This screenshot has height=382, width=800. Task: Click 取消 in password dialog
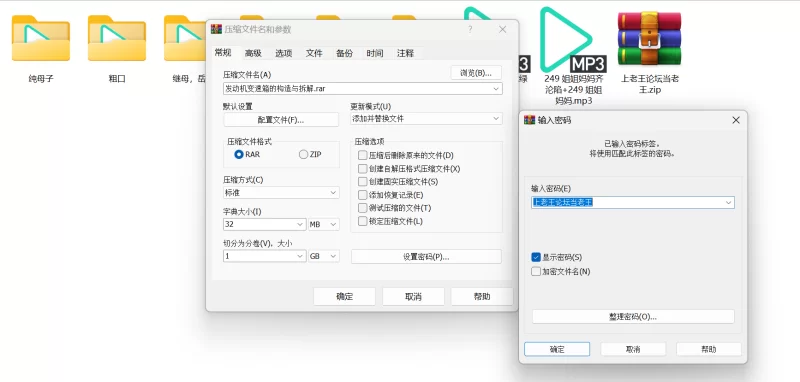(633, 349)
